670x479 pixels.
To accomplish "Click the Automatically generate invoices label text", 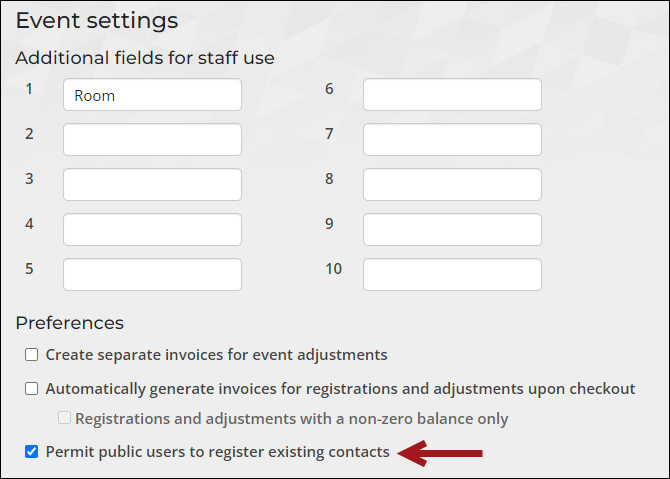I will (x=341, y=389).
